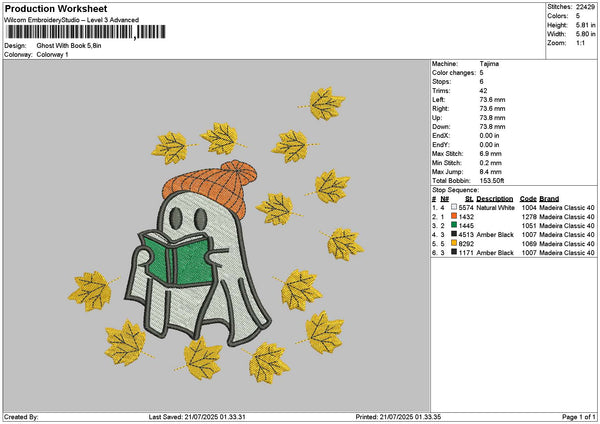
Task: Click the Max Stitch value '6.9 mm'
Action: coord(490,154)
